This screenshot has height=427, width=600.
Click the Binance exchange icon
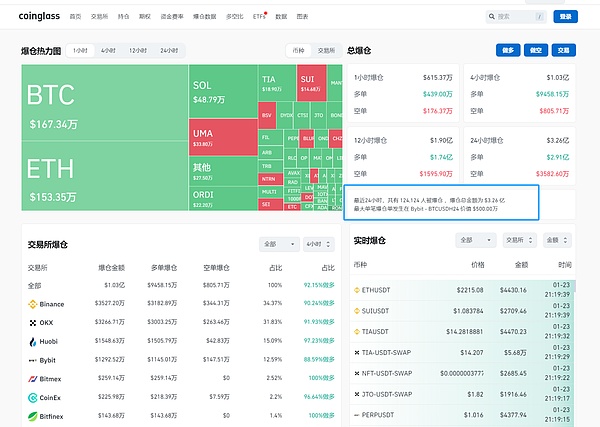click(x=32, y=303)
